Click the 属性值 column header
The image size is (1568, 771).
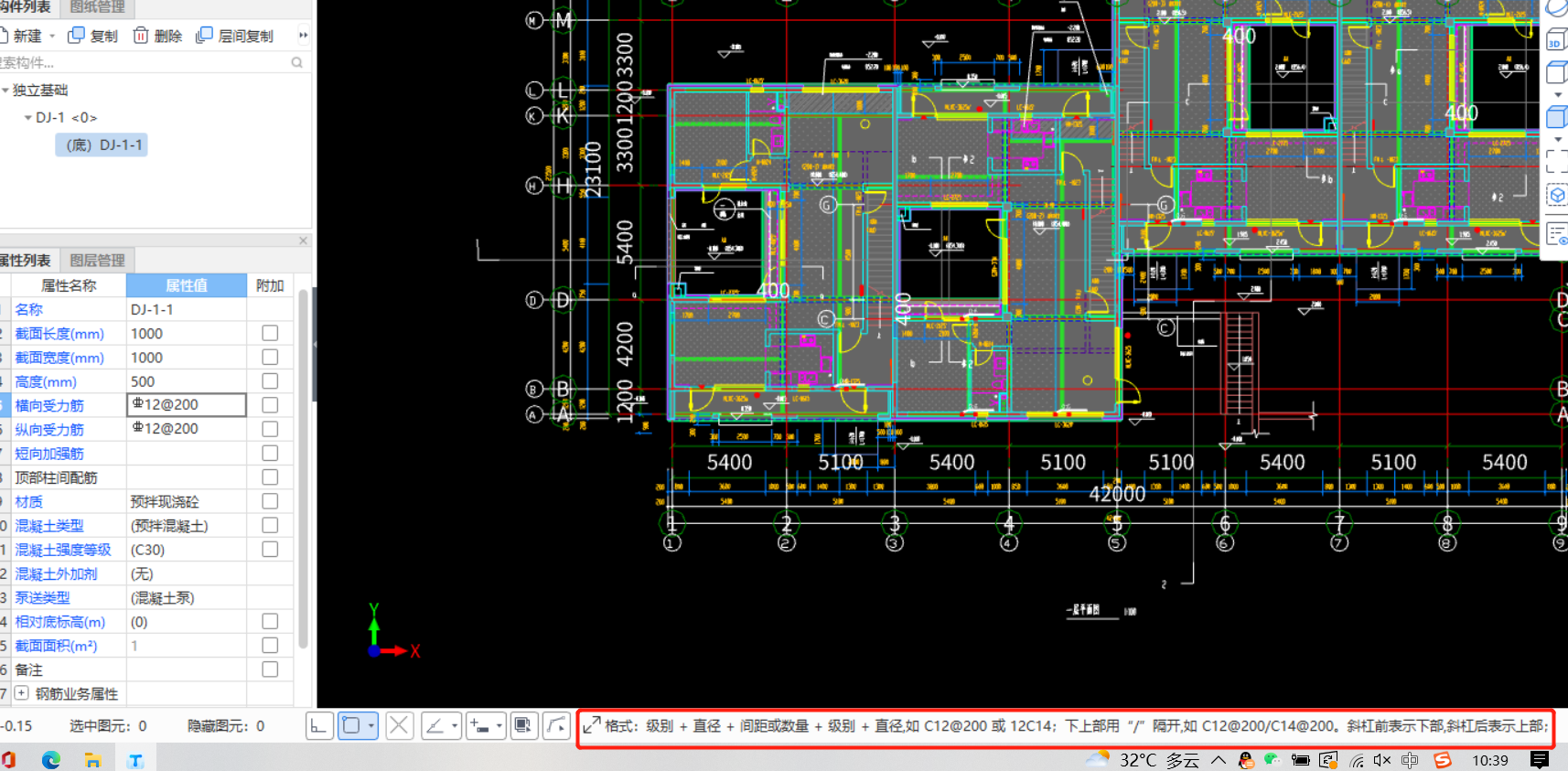pyautogui.click(x=187, y=285)
